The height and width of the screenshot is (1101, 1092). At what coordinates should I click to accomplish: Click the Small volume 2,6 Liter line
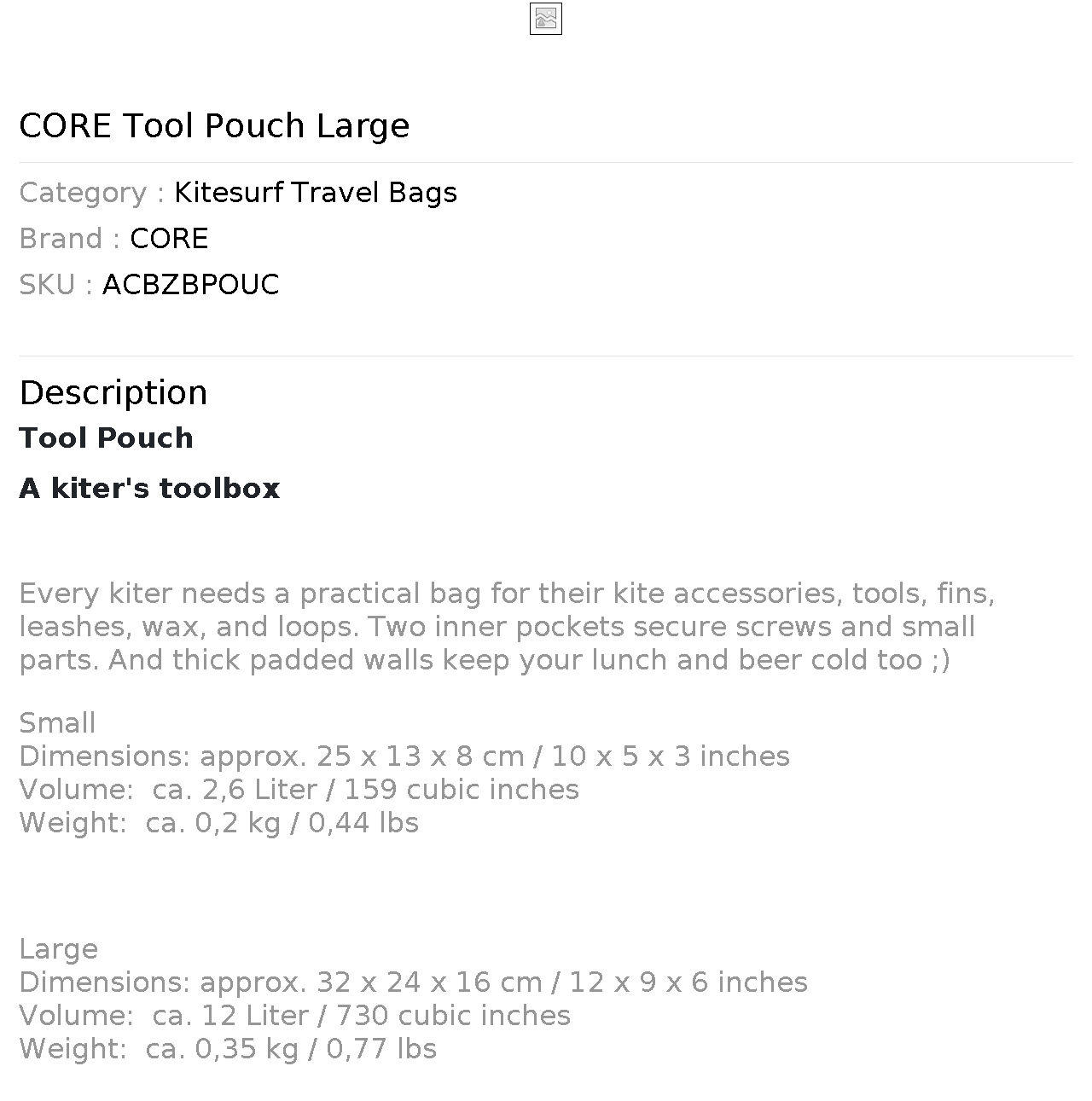(299, 790)
